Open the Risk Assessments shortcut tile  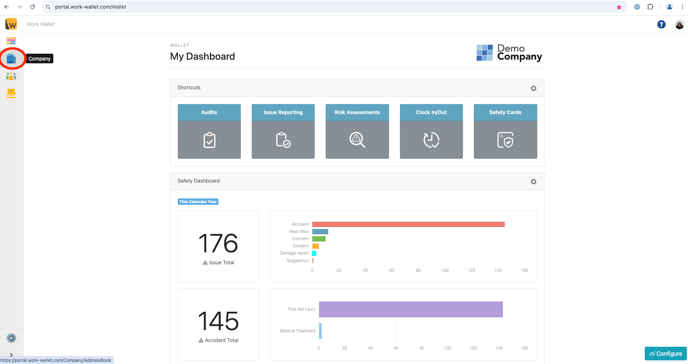tap(357, 131)
